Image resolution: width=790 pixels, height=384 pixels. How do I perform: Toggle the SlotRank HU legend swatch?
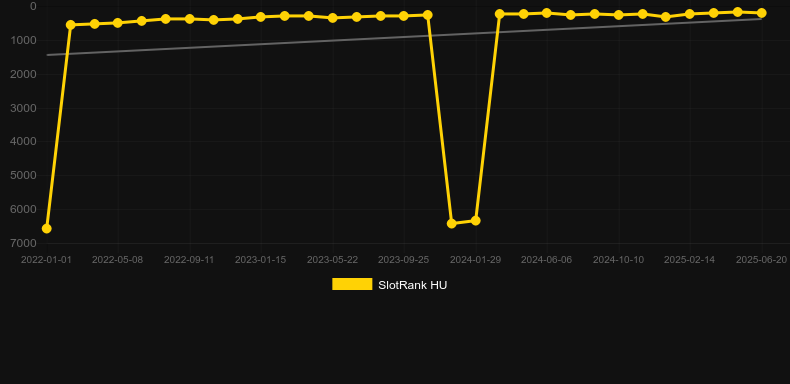[x=352, y=284]
